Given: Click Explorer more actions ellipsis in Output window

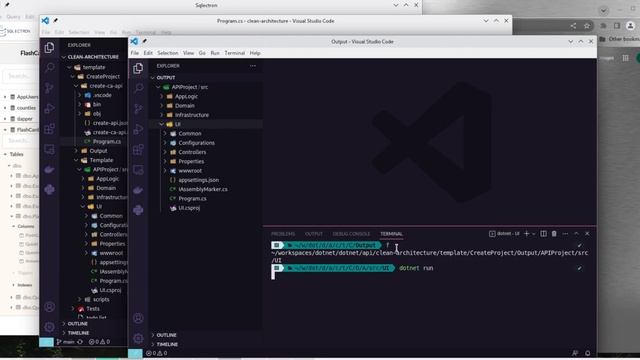Looking at the screenshot, I should point(253,66).
